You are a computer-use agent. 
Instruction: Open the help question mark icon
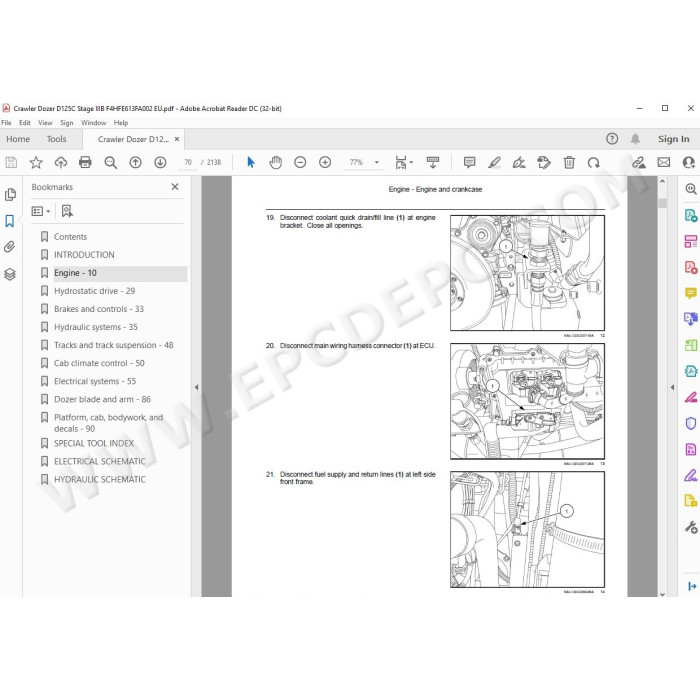click(x=612, y=139)
